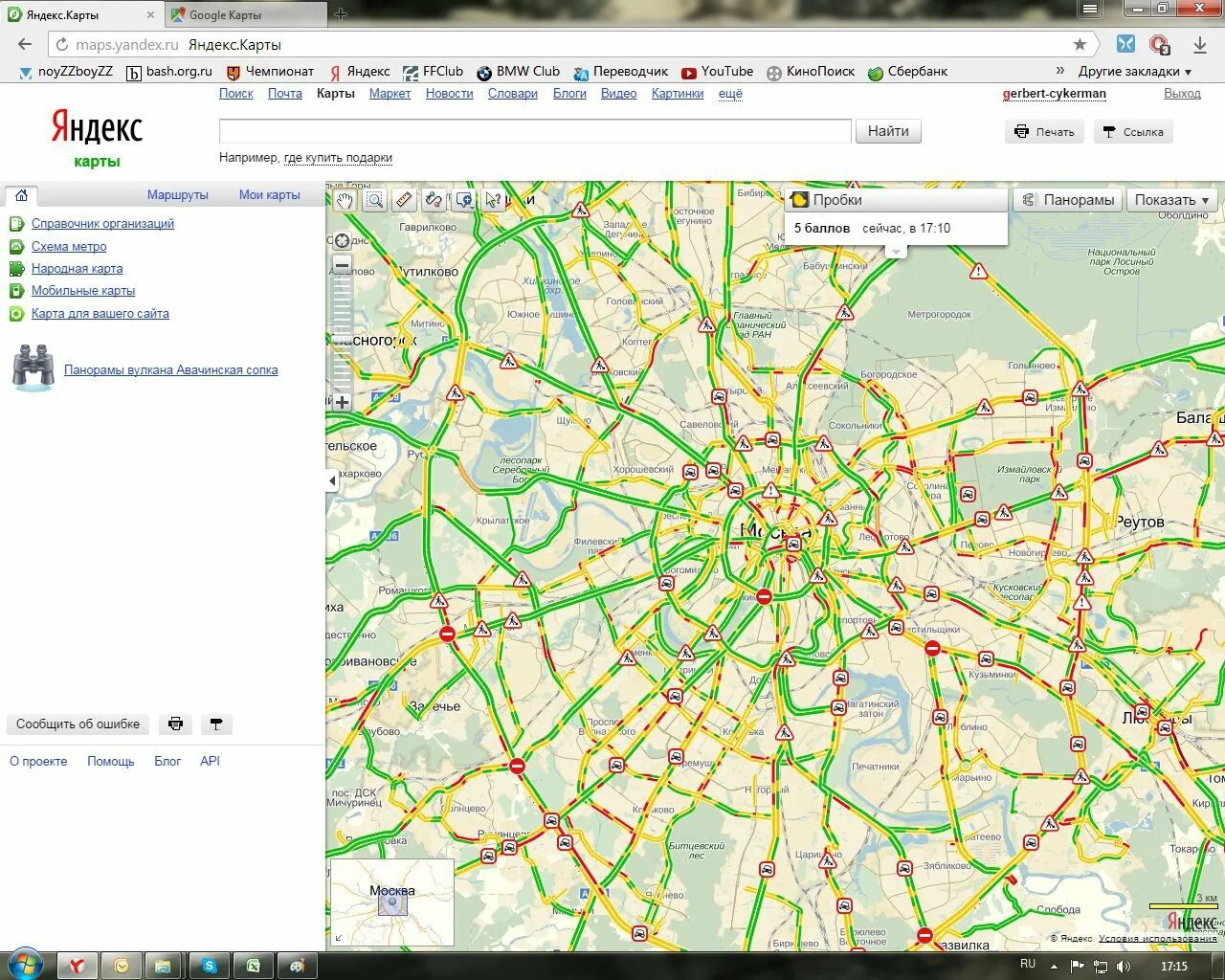Viewport: 1225px width, 980px height.
Task: Expand the traffic panel arrow under 5 баллов
Action: pyautogui.click(x=896, y=252)
